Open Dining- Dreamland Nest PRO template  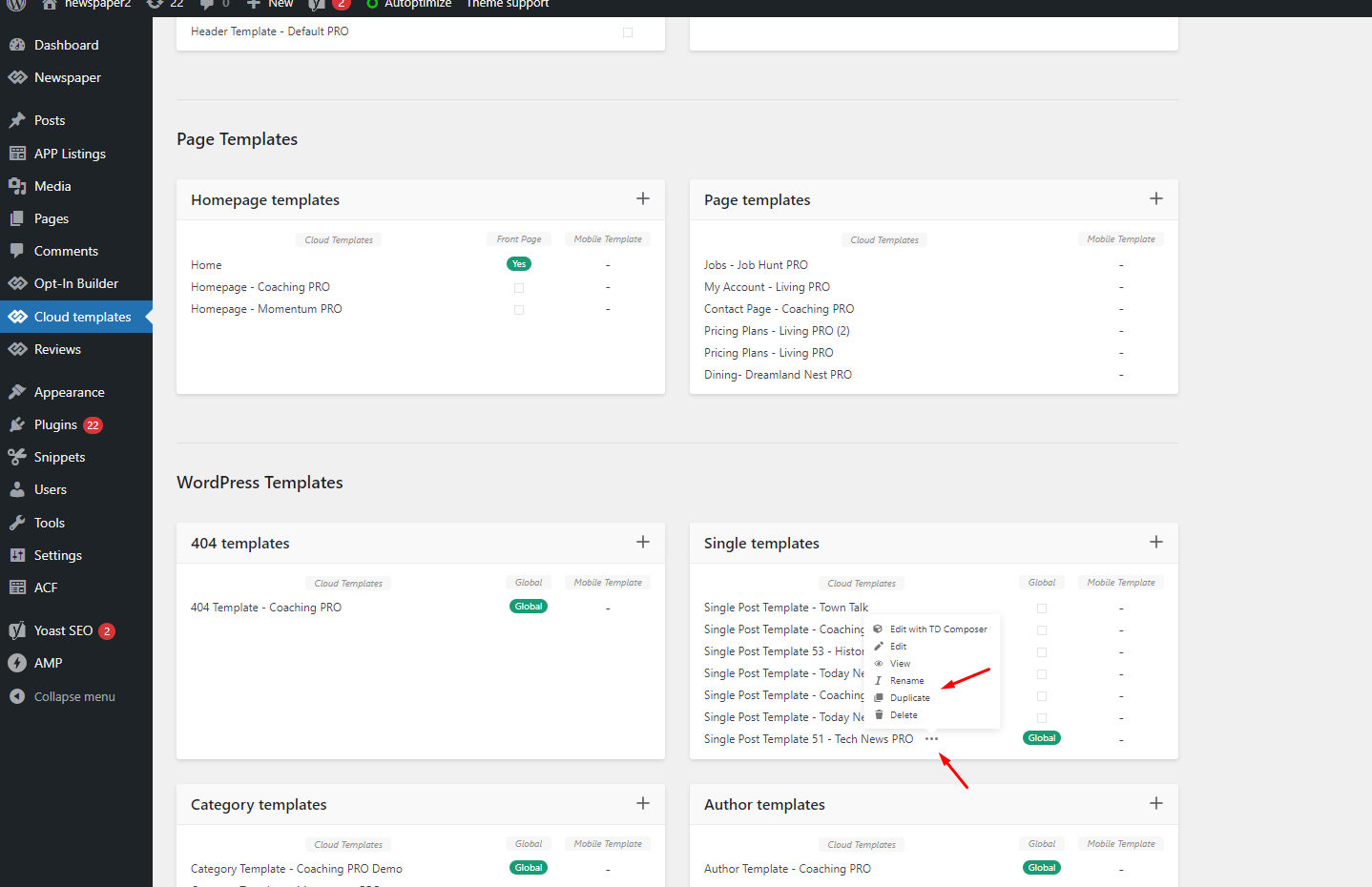(778, 375)
